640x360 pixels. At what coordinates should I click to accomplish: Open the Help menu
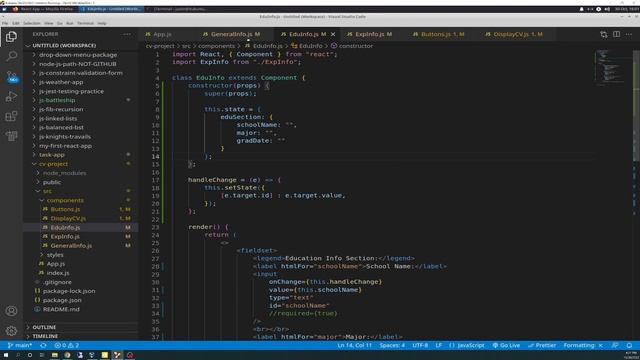[102, 23]
